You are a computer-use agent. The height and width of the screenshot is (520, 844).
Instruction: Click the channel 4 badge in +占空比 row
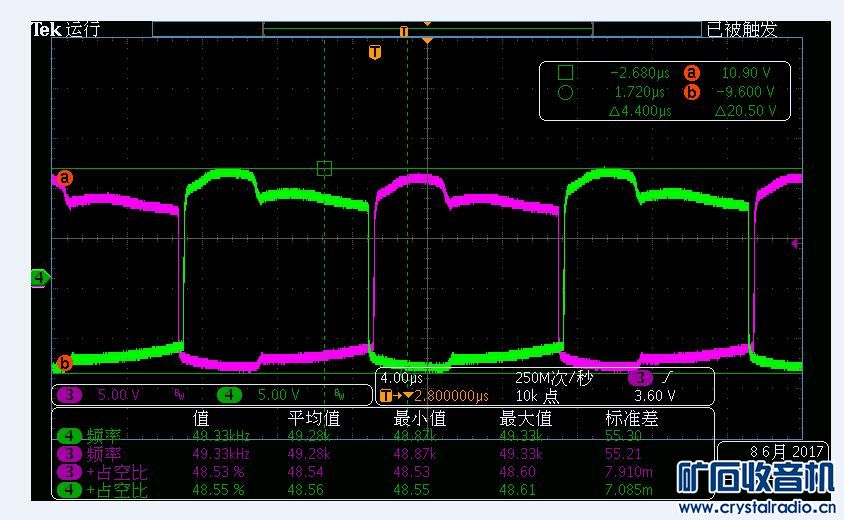point(69,490)
